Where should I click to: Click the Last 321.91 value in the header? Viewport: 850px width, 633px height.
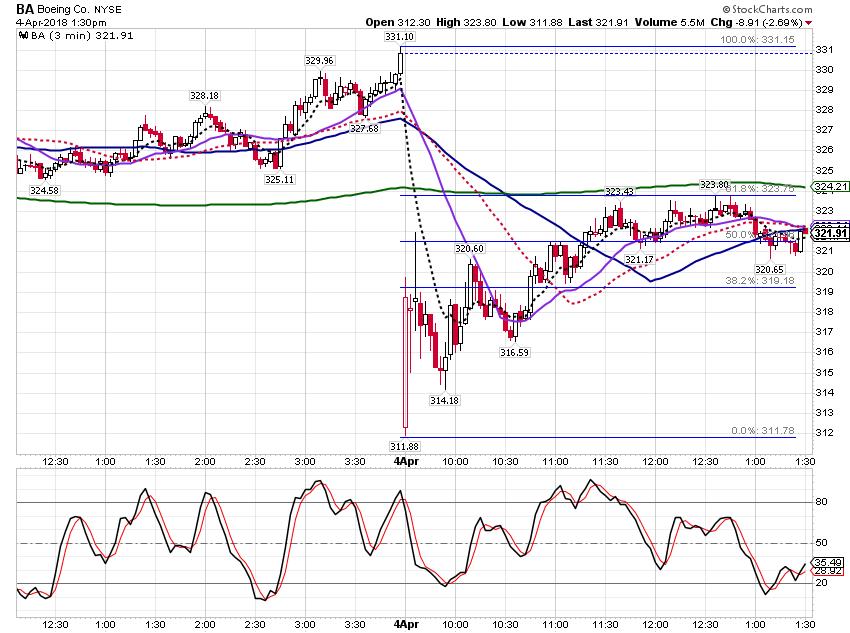pos(598,22)
